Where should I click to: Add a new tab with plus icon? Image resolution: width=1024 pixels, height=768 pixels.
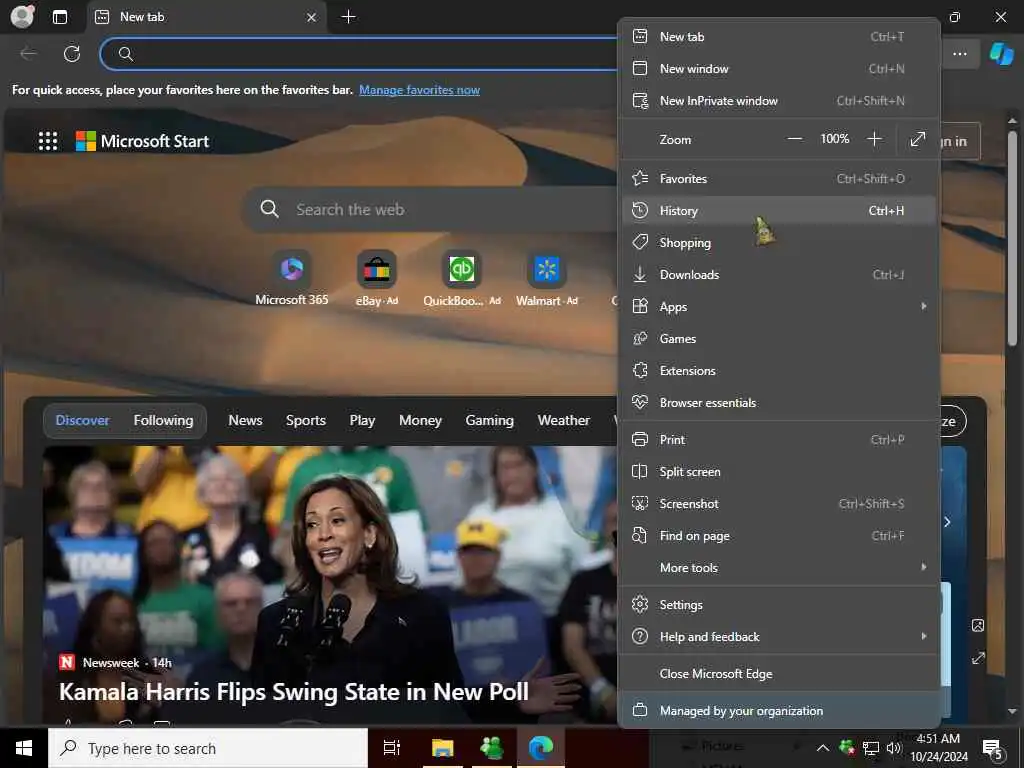coord(349,17)
